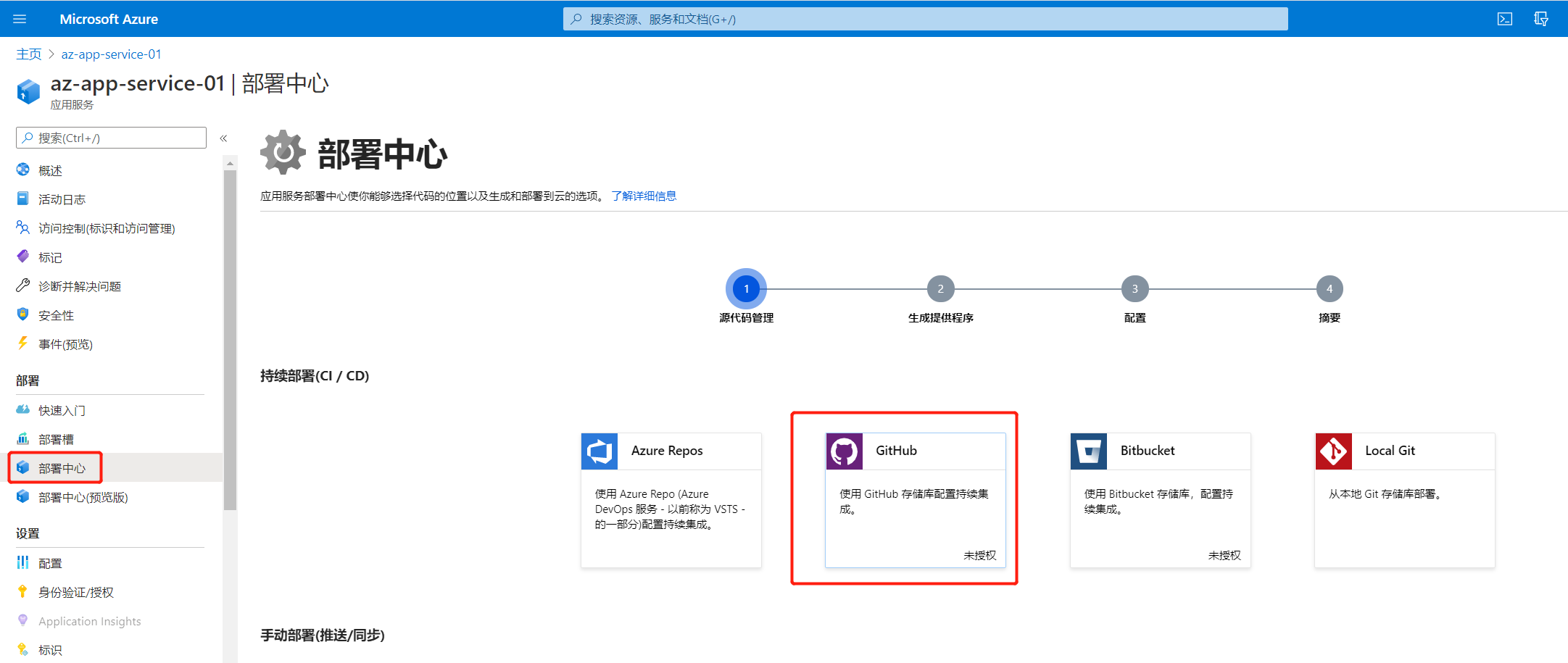Open the directory and subscription filter icon
Image resolution: width=1568 pixels, height=663 pixels.
[x=1541, y=19]
